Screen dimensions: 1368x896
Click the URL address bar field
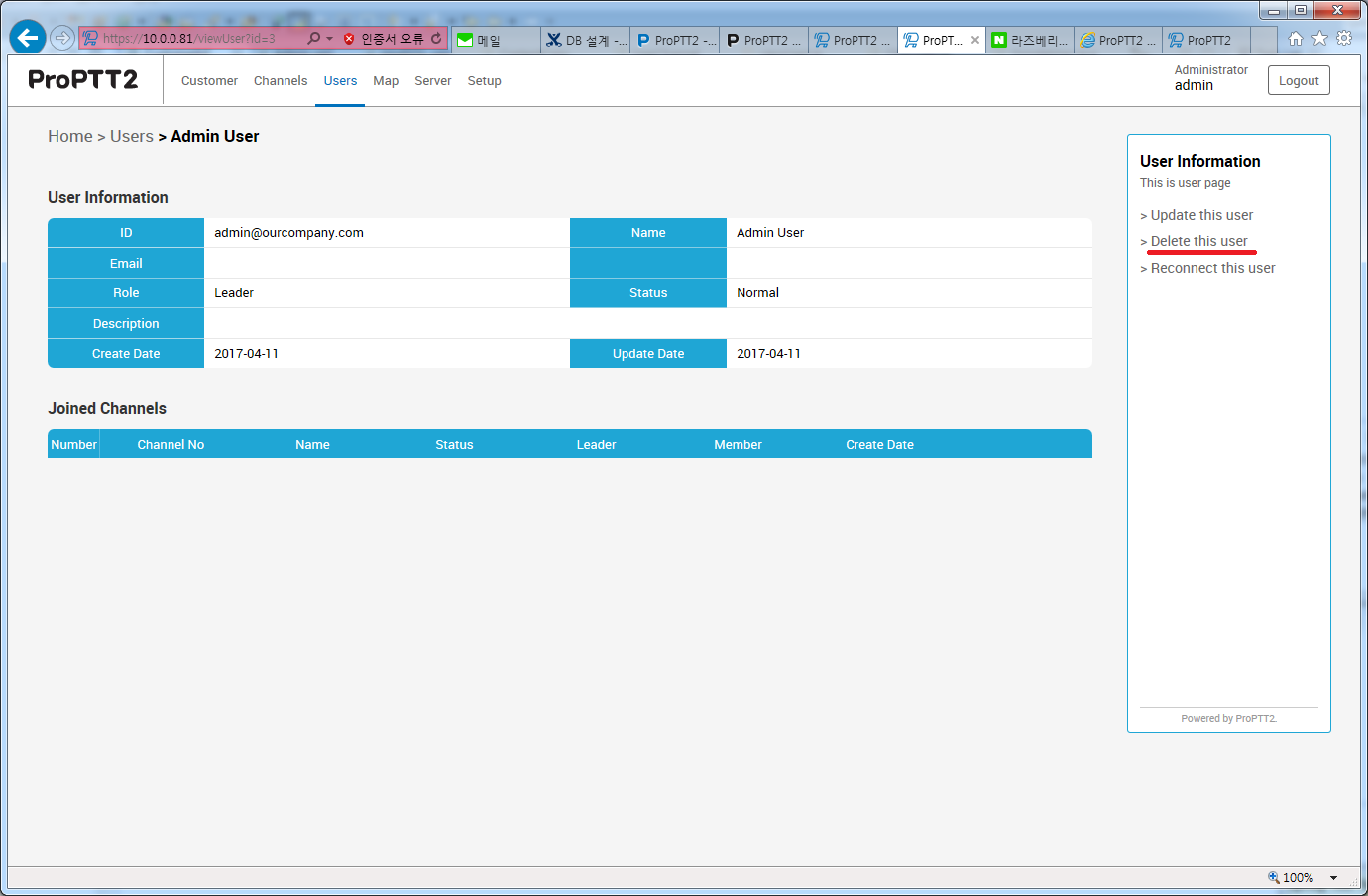(198, 39)
